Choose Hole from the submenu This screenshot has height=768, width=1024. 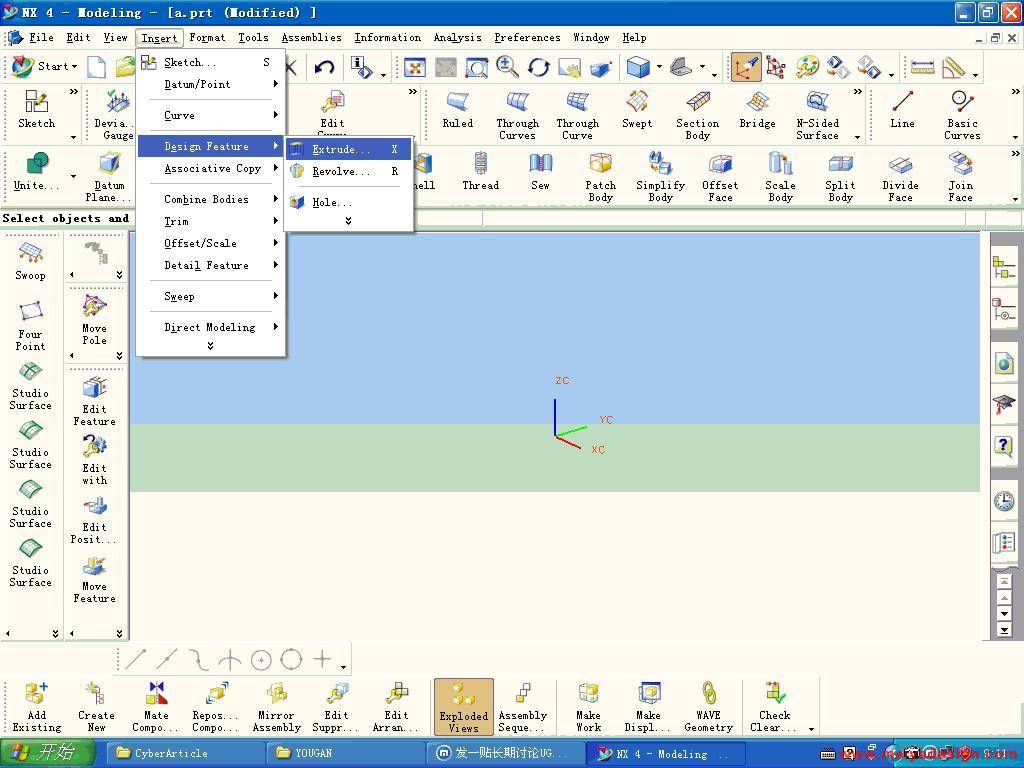348,202
